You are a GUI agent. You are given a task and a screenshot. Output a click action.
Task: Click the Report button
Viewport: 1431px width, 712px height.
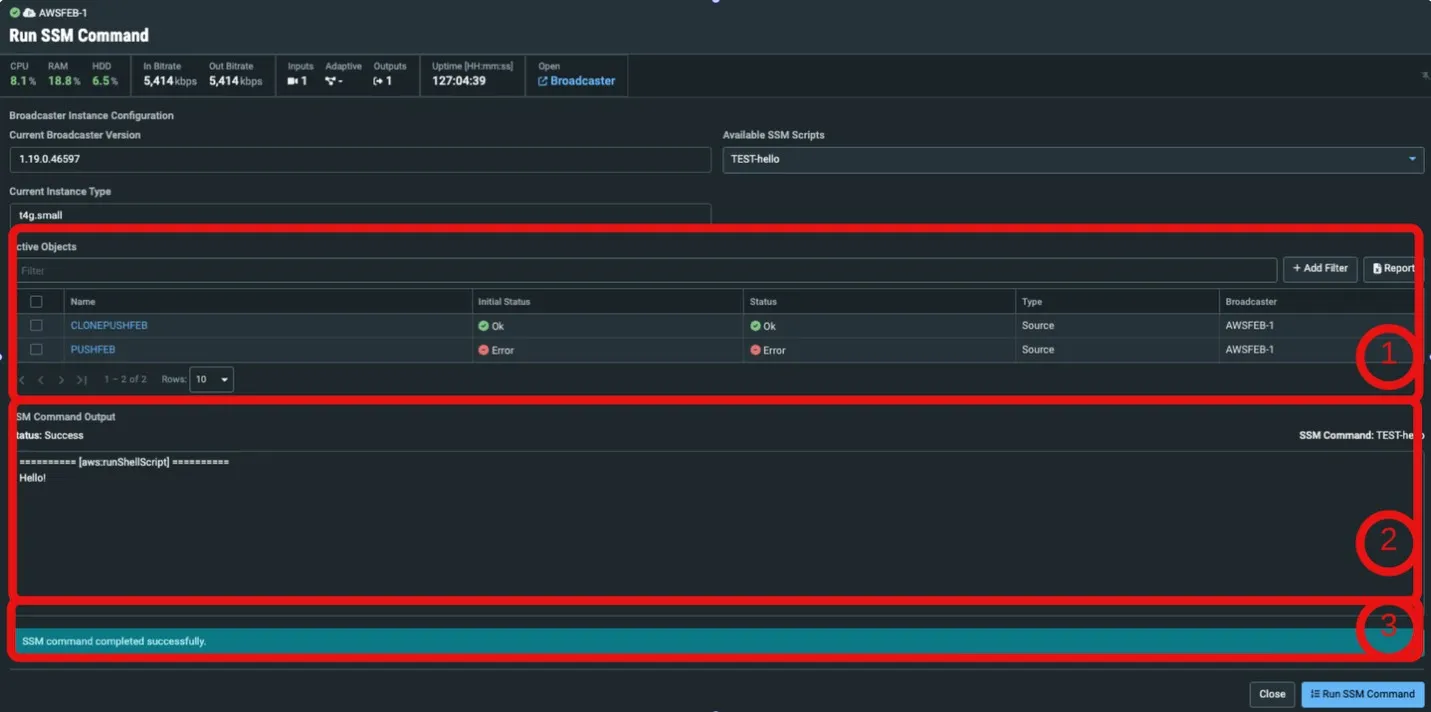tap(1393, 269)
